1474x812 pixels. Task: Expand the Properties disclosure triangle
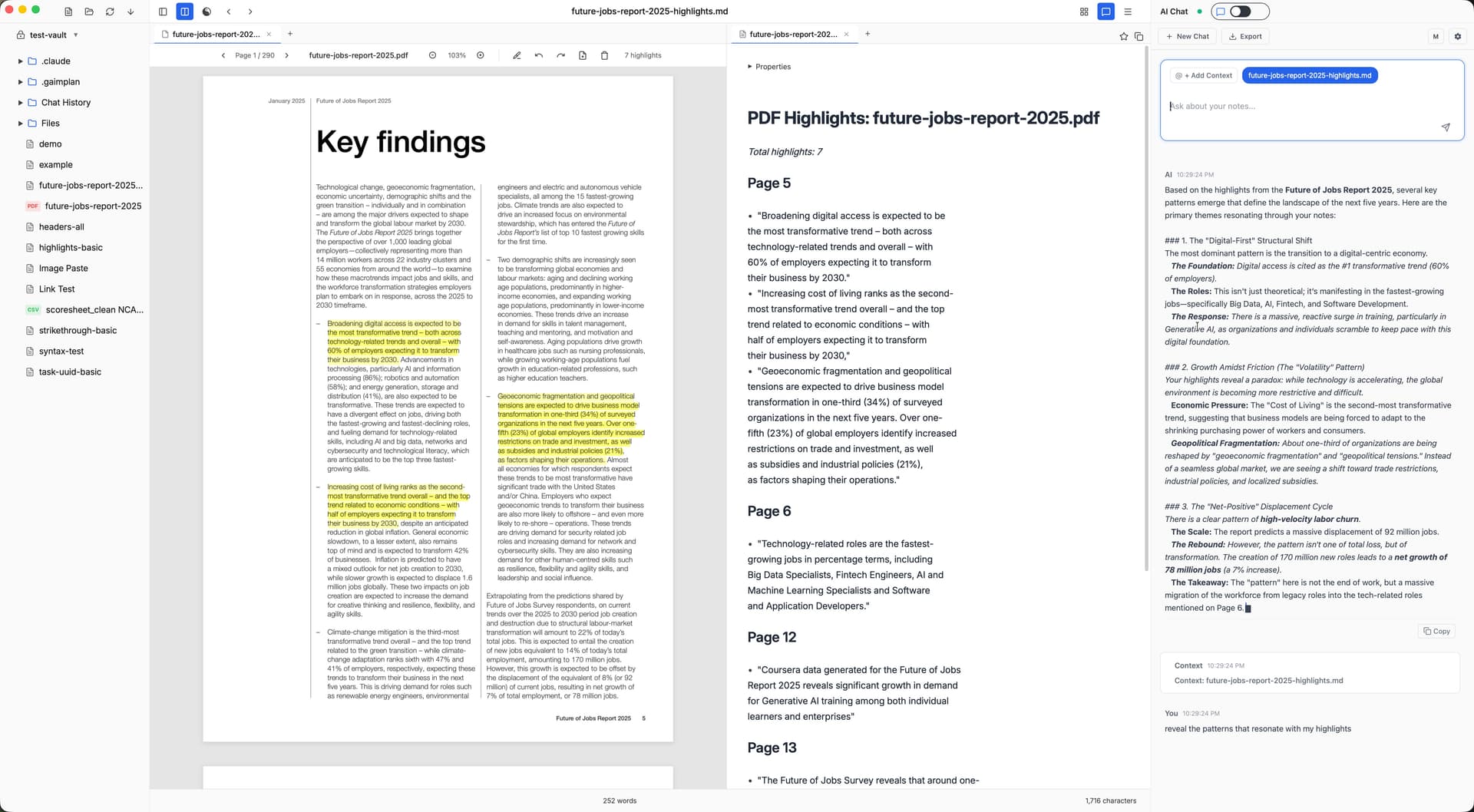coord(750,67)
